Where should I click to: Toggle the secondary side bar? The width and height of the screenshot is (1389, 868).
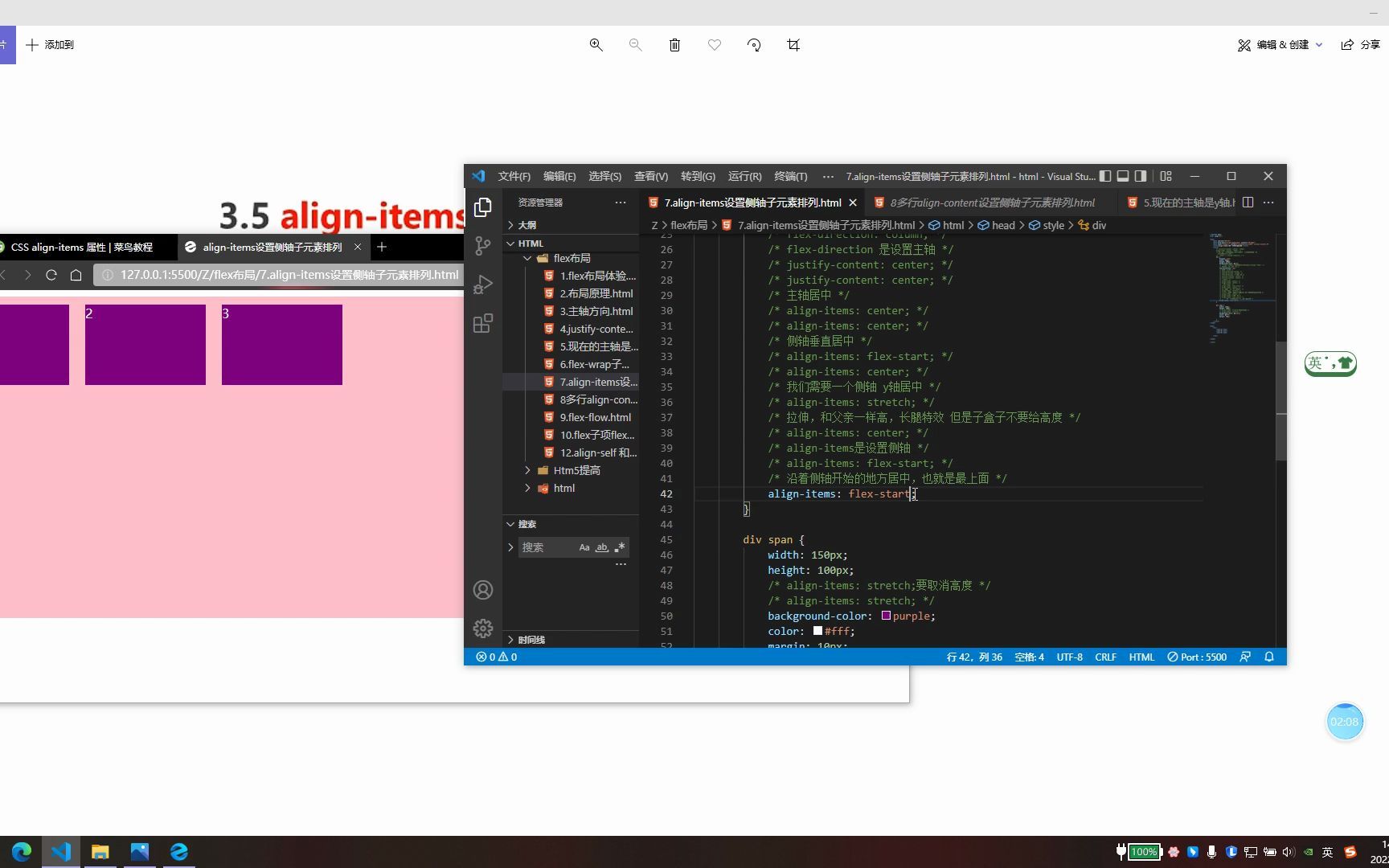coord(1141,176)
